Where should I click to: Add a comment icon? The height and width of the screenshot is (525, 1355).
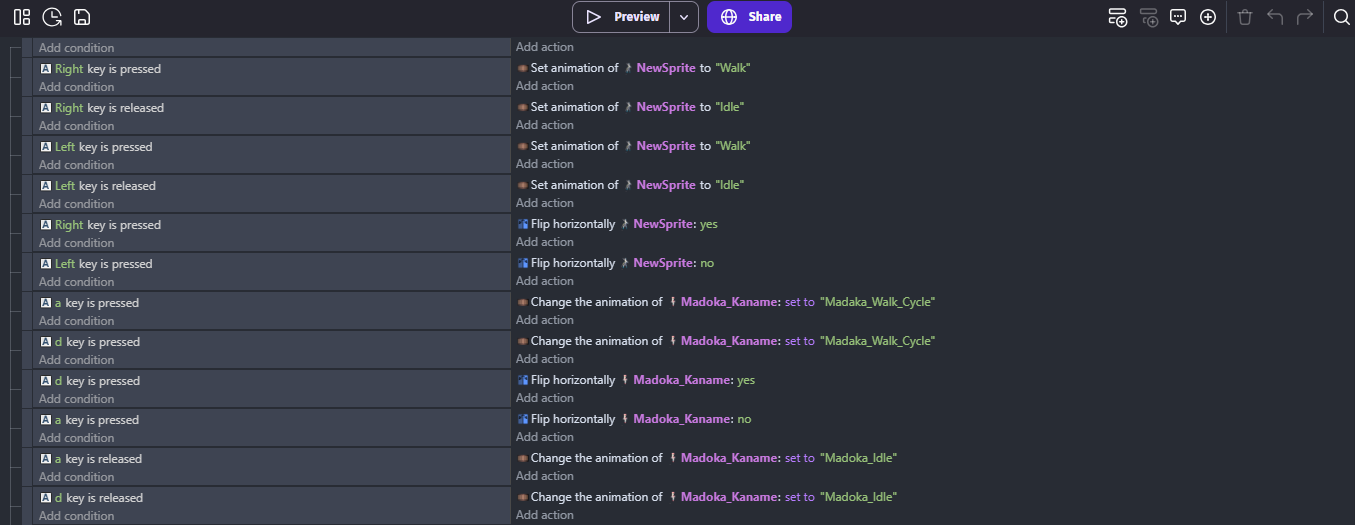pyautogui.click(x=1178, y=17)
